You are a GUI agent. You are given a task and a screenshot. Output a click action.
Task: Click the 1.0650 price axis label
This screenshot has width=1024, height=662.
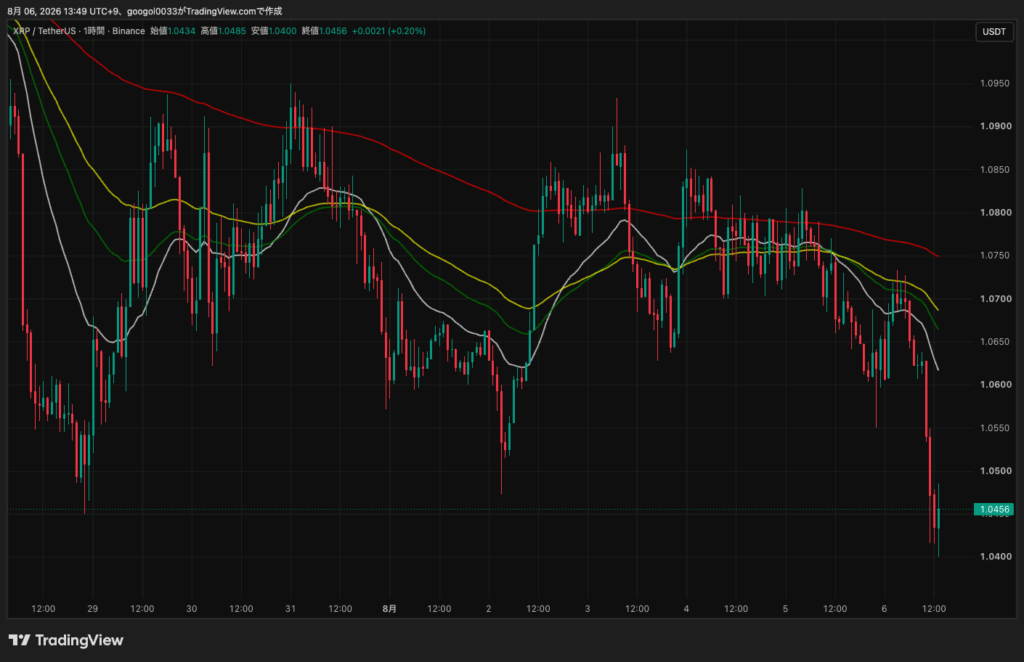click(995, 341)
